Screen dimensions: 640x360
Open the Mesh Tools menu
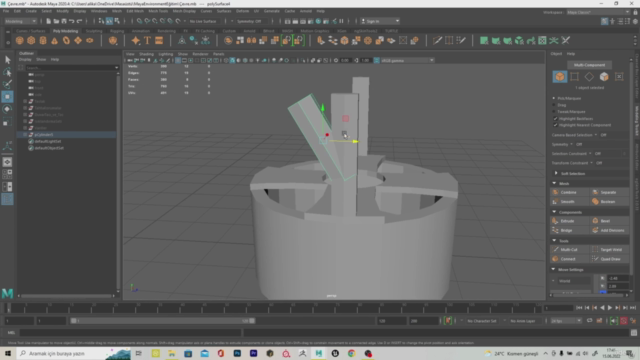(158, 11)
